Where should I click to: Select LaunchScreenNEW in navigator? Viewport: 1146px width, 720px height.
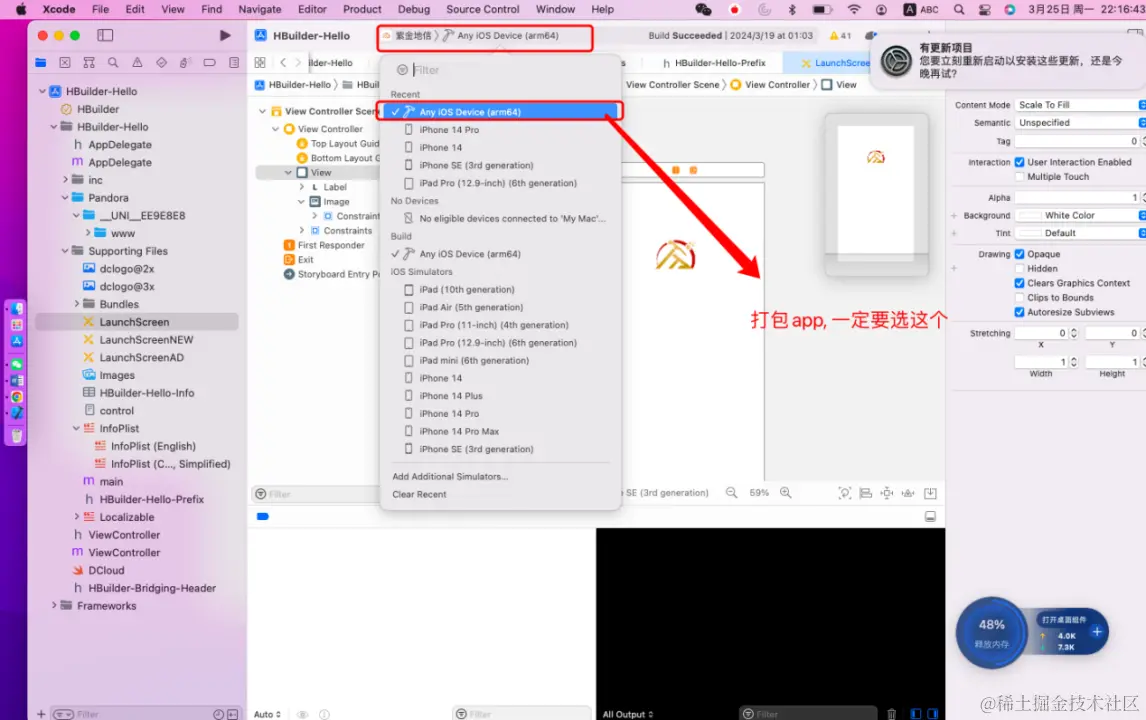click(x=146, y=340)
